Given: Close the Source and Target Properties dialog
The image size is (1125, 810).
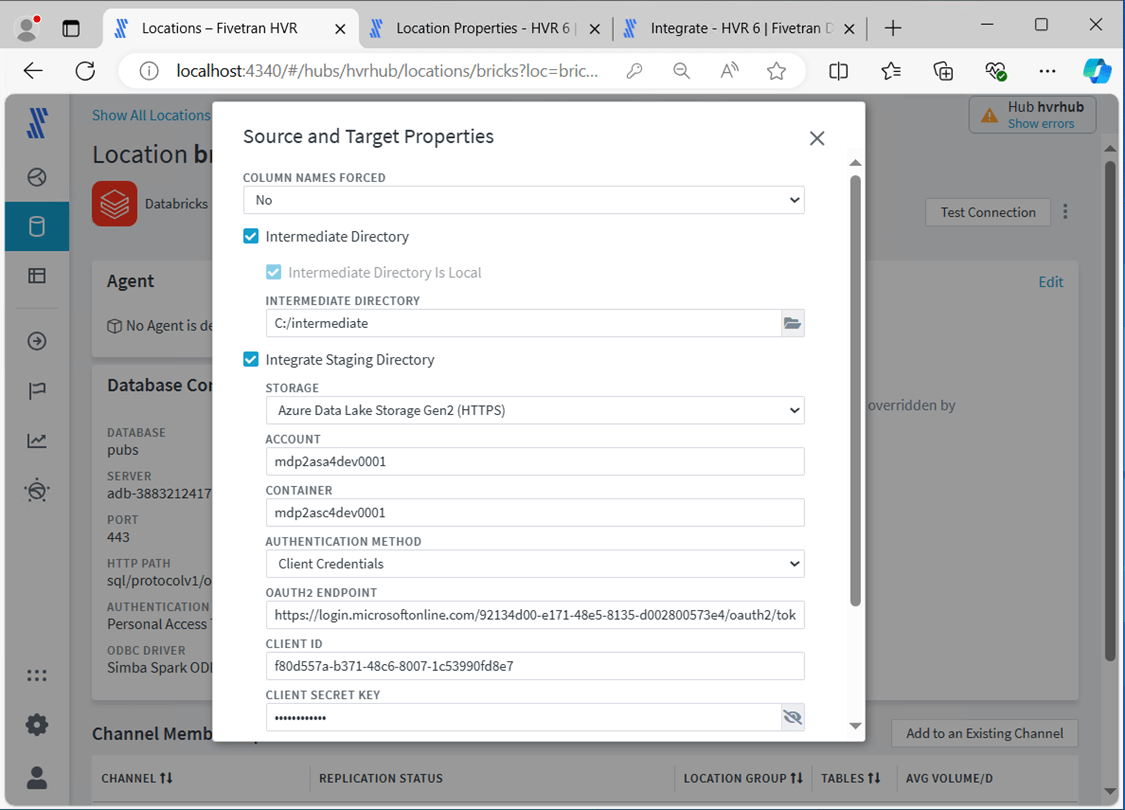Looking at the screenshot, I should tap(816, 138).
